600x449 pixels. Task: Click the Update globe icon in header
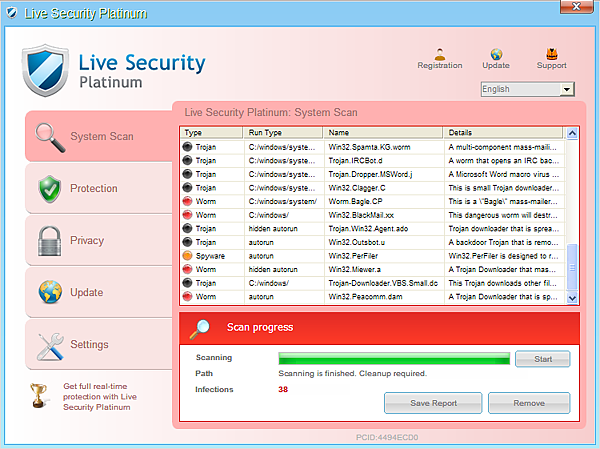[496, 54]
